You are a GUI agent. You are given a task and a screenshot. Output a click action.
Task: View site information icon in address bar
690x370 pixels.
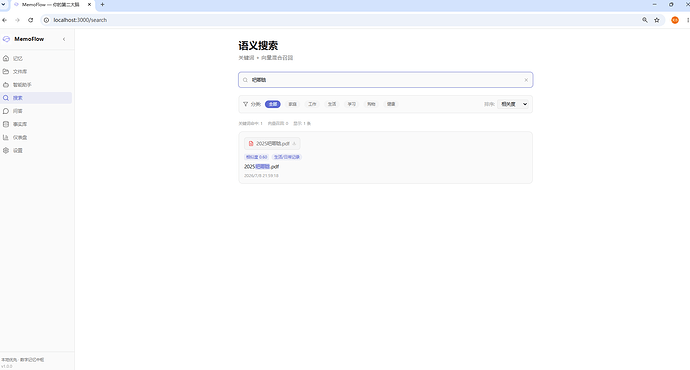(x=46, y=20)
